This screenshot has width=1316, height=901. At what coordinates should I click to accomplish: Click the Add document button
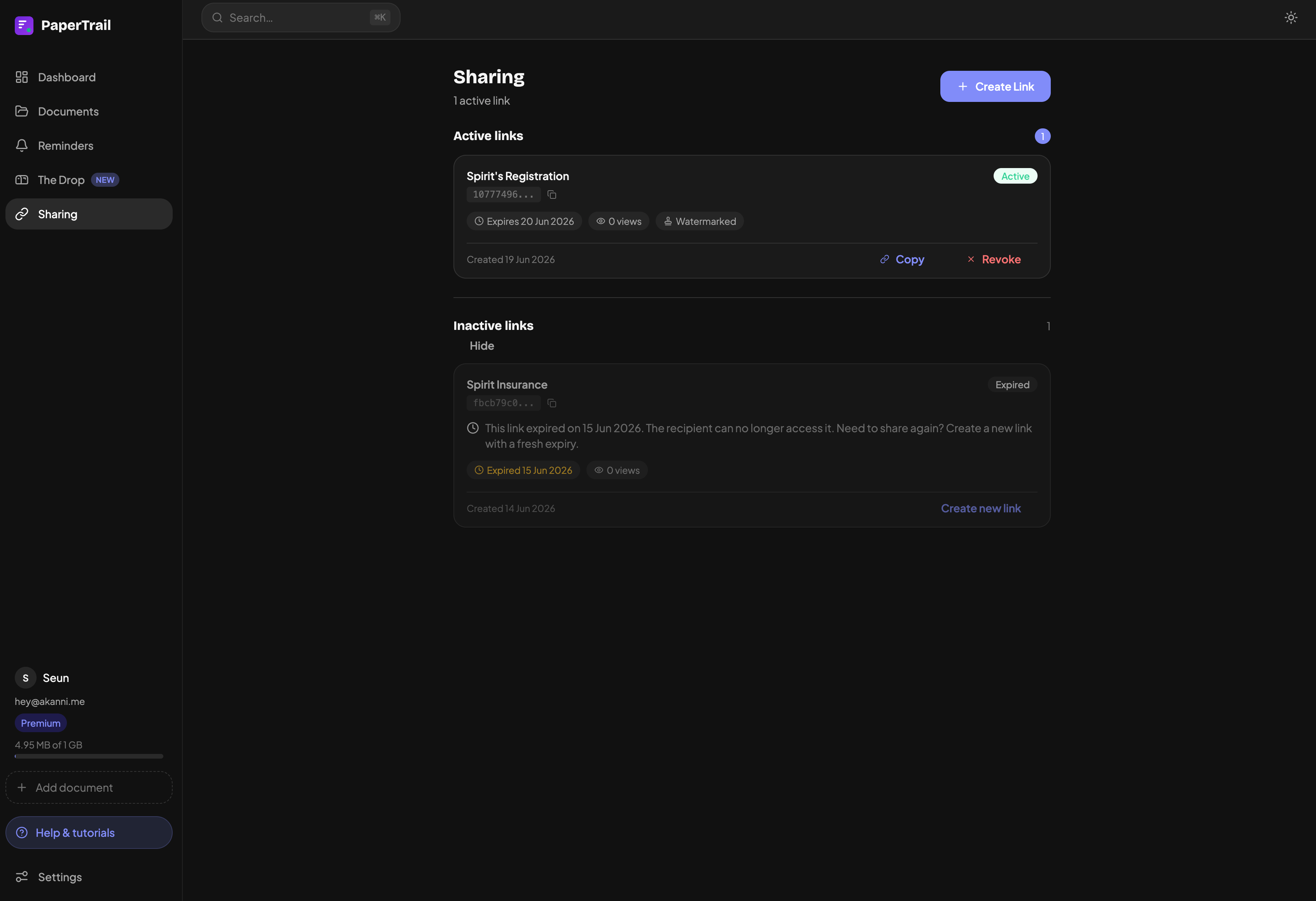tap(89, 787)
